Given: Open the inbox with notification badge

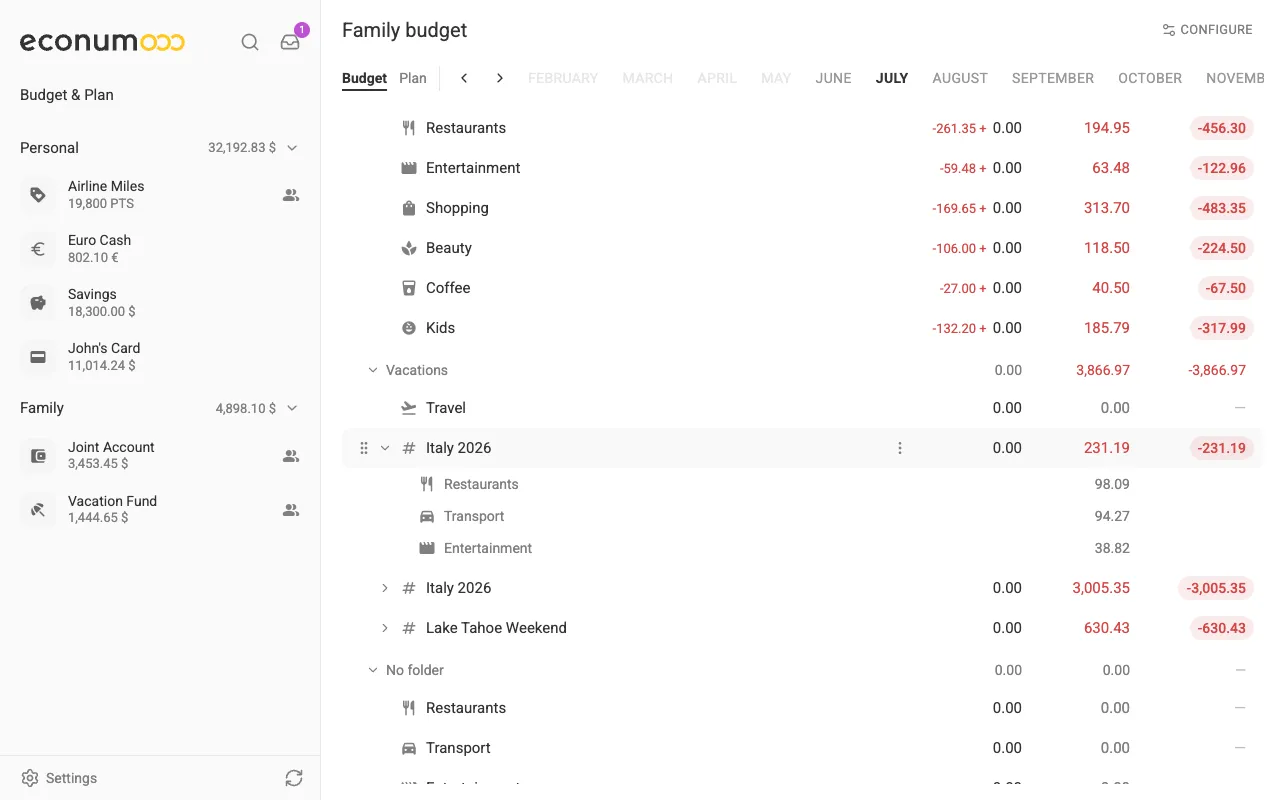Looking at the screenshot, I should click(x=290, y=42).
